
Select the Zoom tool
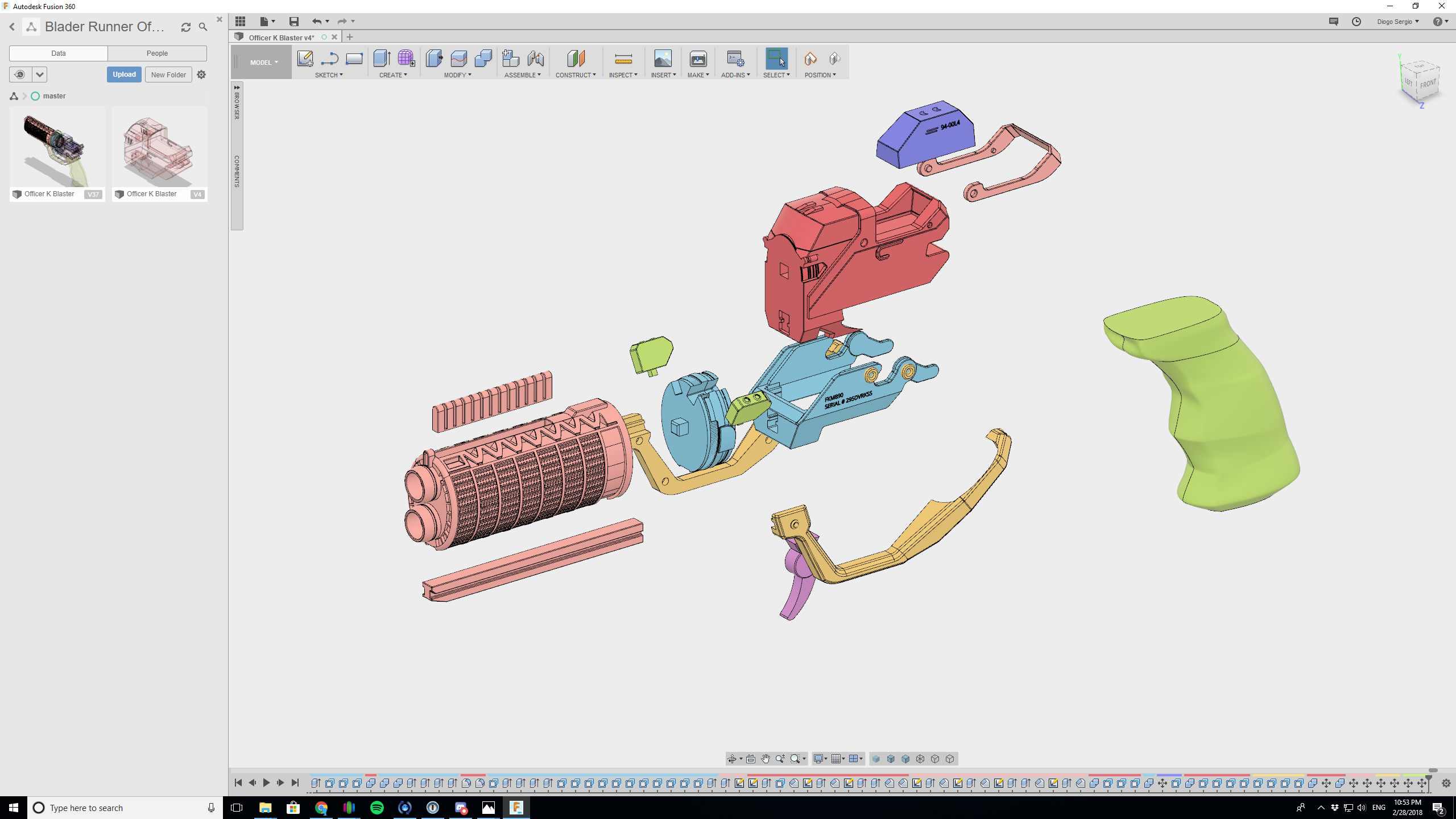point(780,759)
